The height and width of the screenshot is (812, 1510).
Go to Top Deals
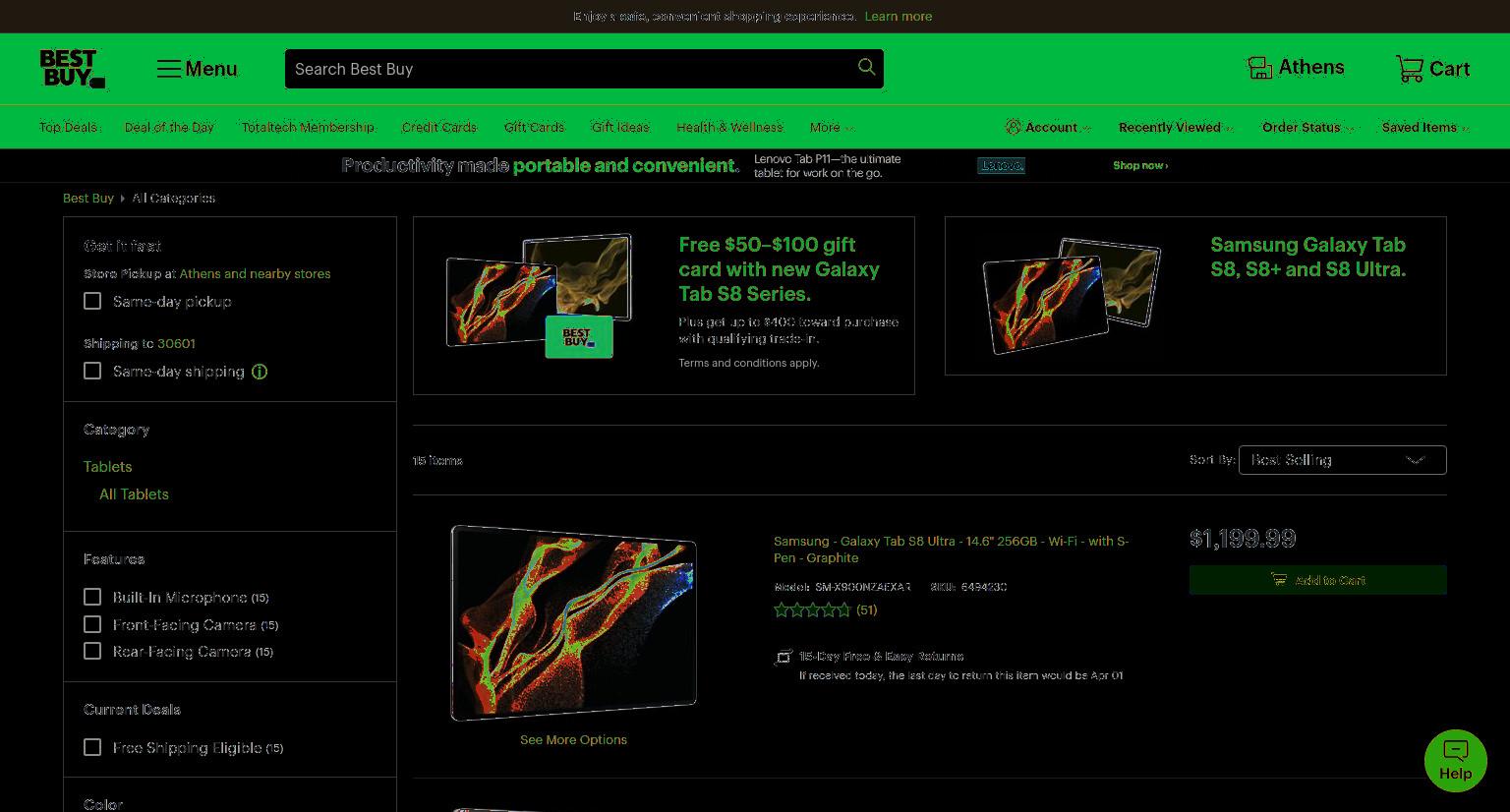(x=69, y=128)
